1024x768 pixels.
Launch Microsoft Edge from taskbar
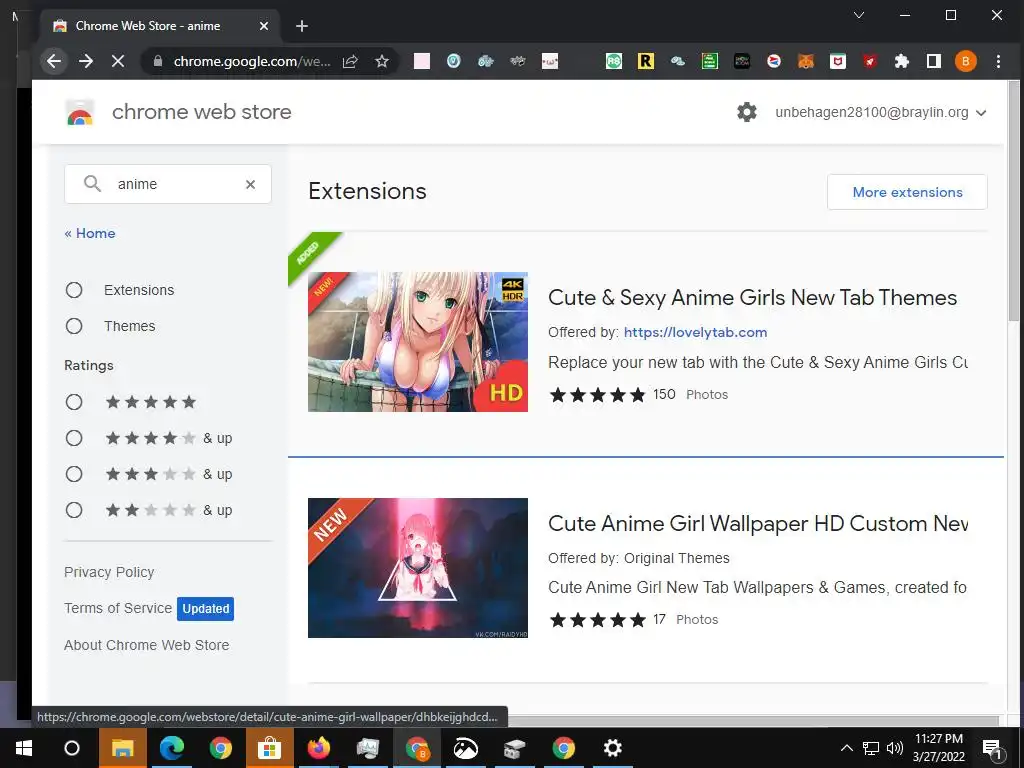pyautogui.click(x=172, y=748)
